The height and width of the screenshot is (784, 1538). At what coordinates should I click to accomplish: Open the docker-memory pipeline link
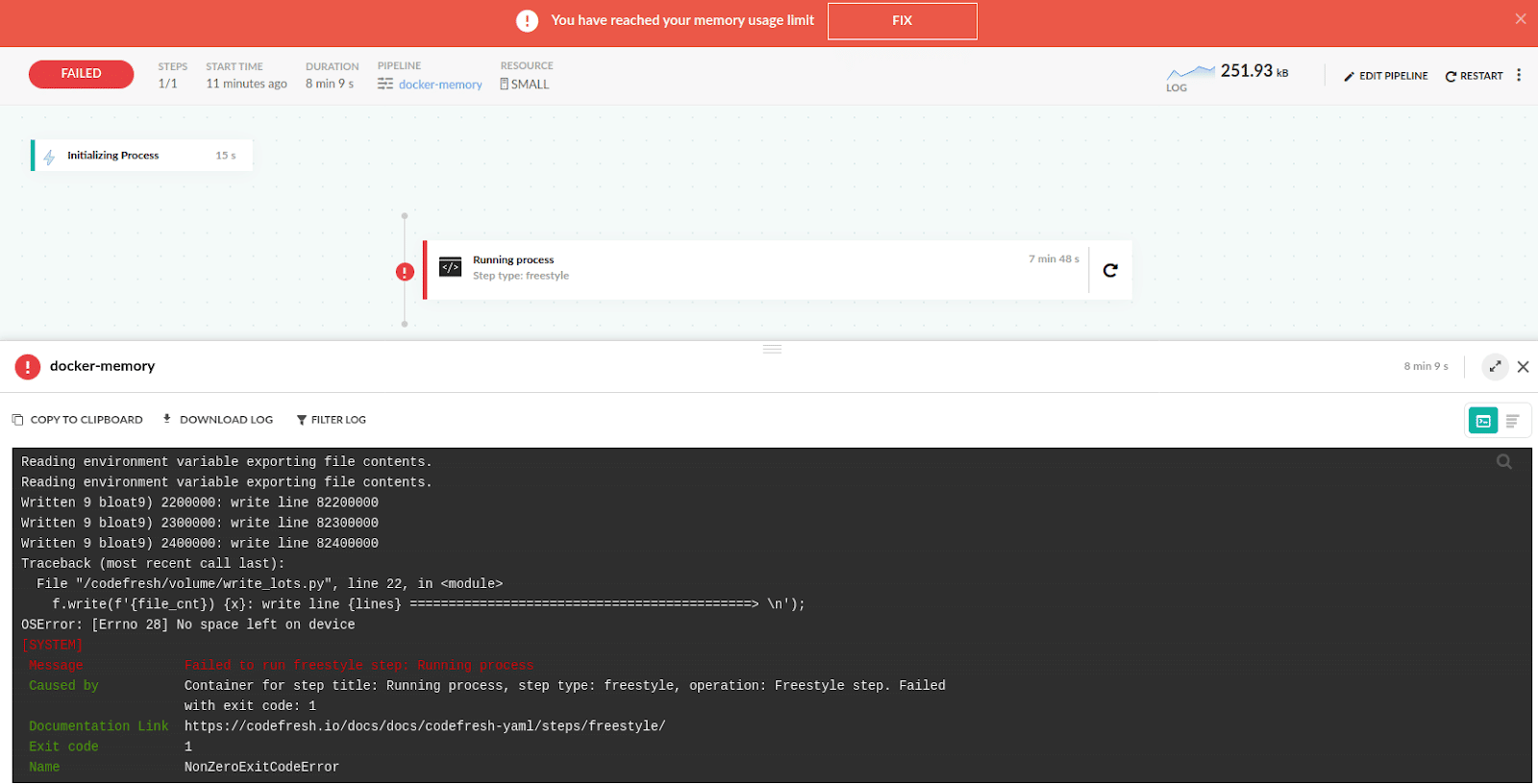[439, 85]
